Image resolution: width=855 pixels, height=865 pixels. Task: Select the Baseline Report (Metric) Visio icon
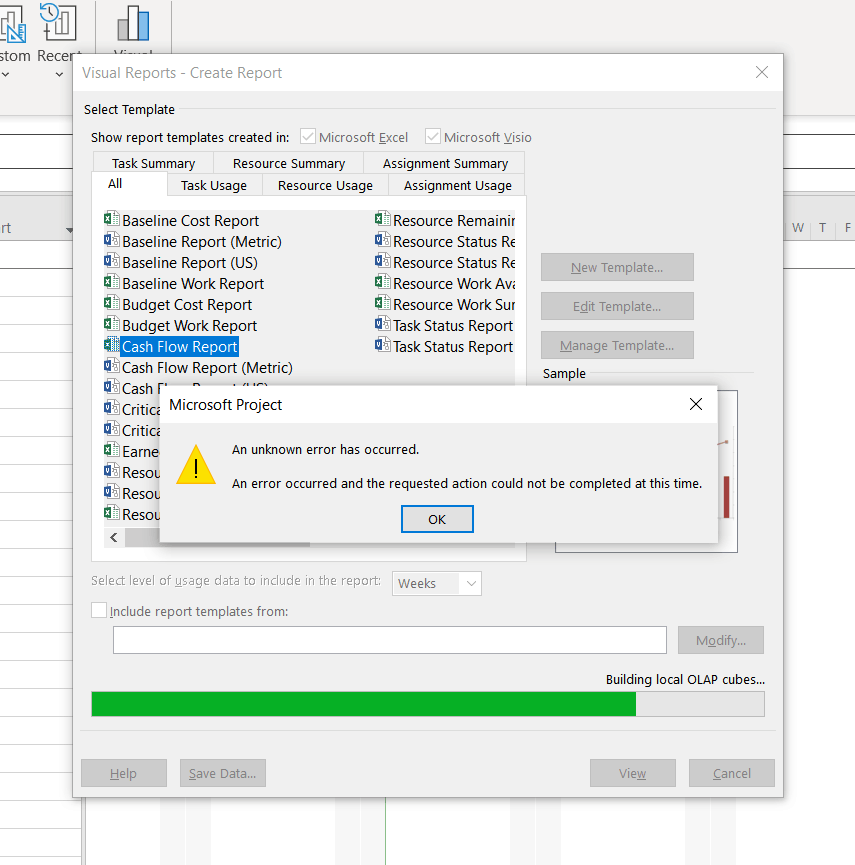[x=112, y=240]
